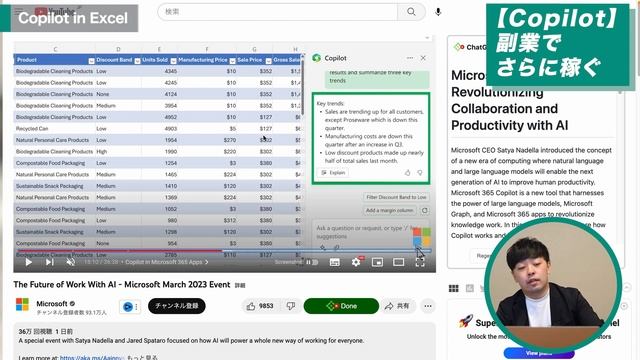Screen dimensions: 640x360
Task: Click the video title 'The Future of Work With AI'
Action: (x=122, y=284)
